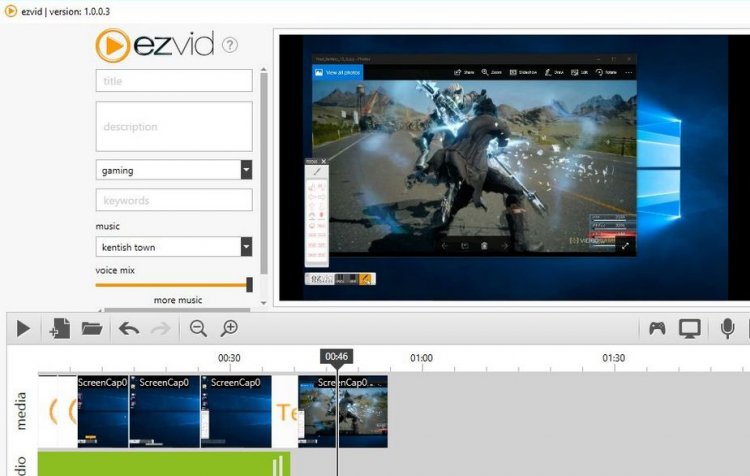Click the gamepad game capture icon
The image size is (750, 476).
coord(657,328)
